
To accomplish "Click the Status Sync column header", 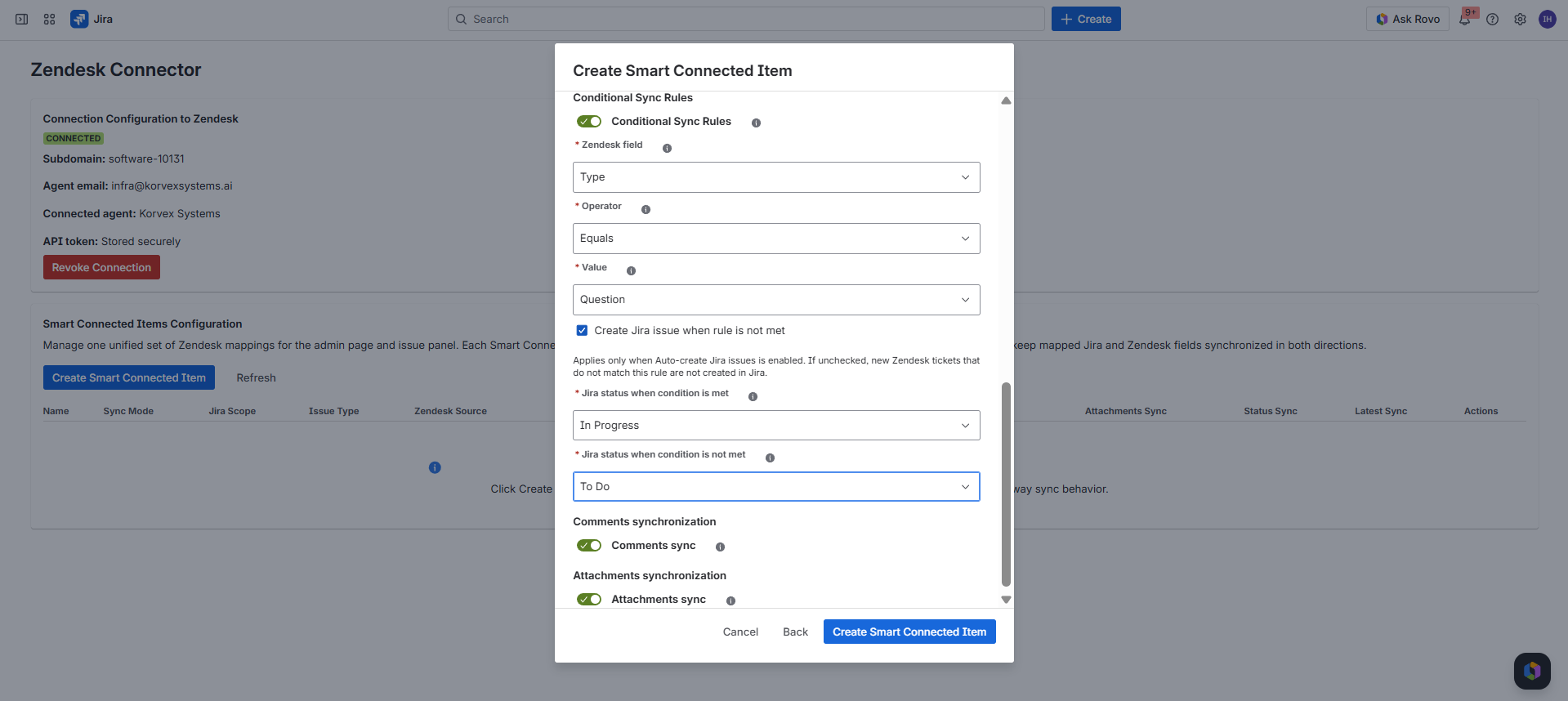I will click(1271, 411).
